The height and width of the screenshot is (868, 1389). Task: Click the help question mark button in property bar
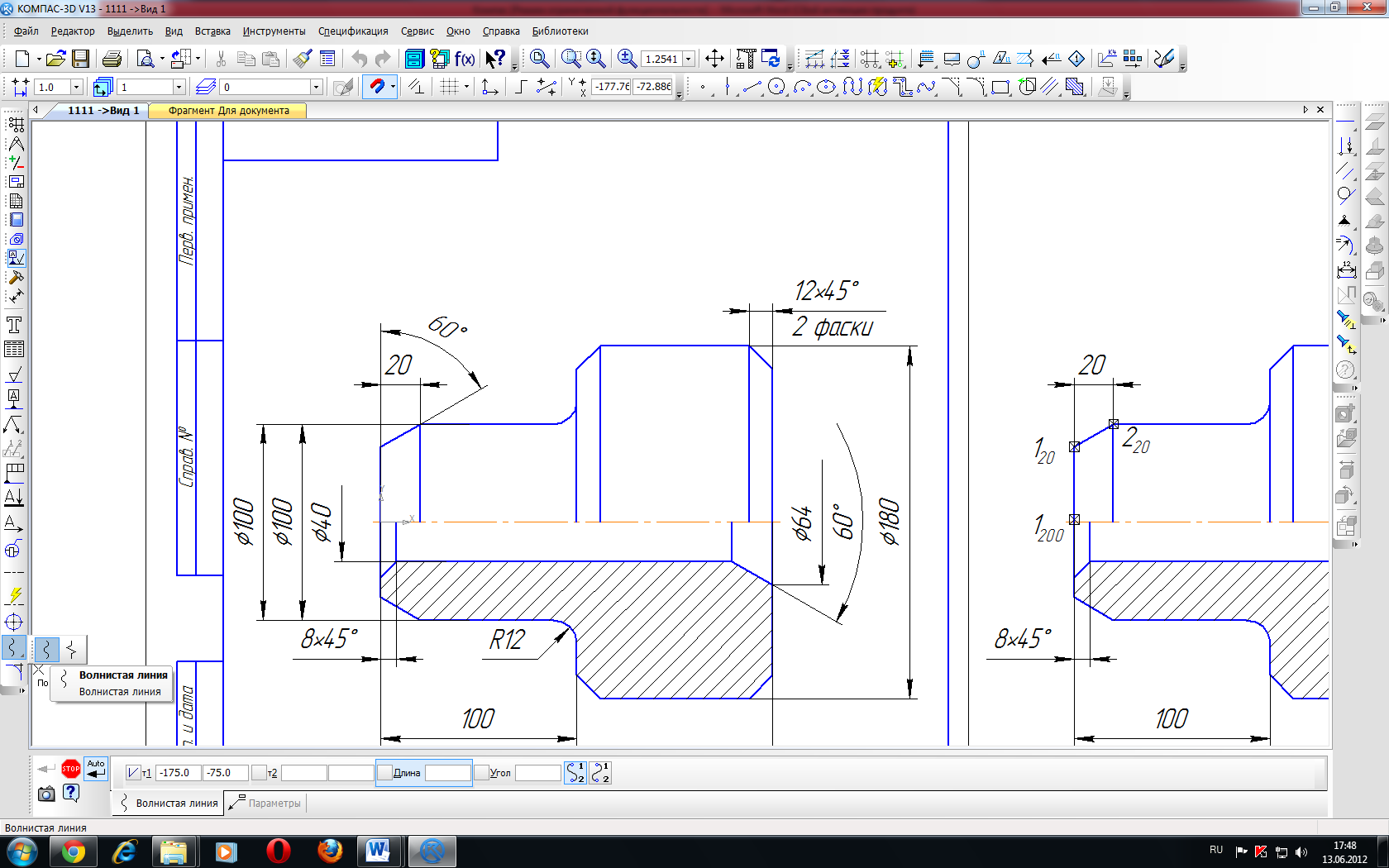(71, 794)
